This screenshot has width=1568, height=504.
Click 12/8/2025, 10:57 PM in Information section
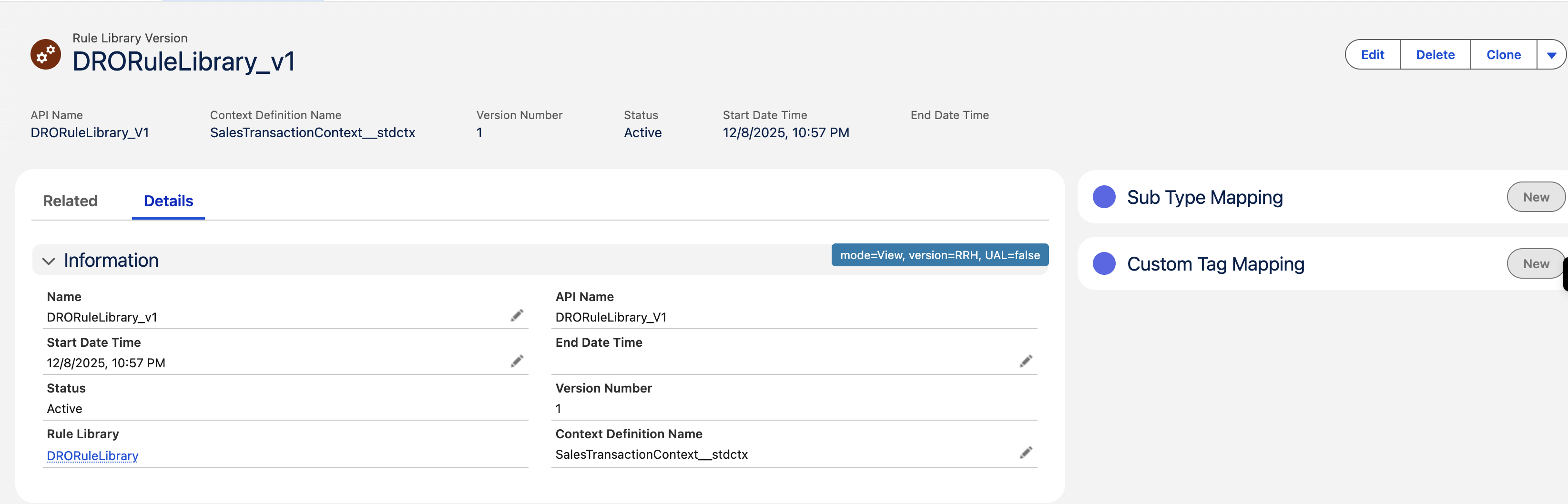(x=106, y=363)
